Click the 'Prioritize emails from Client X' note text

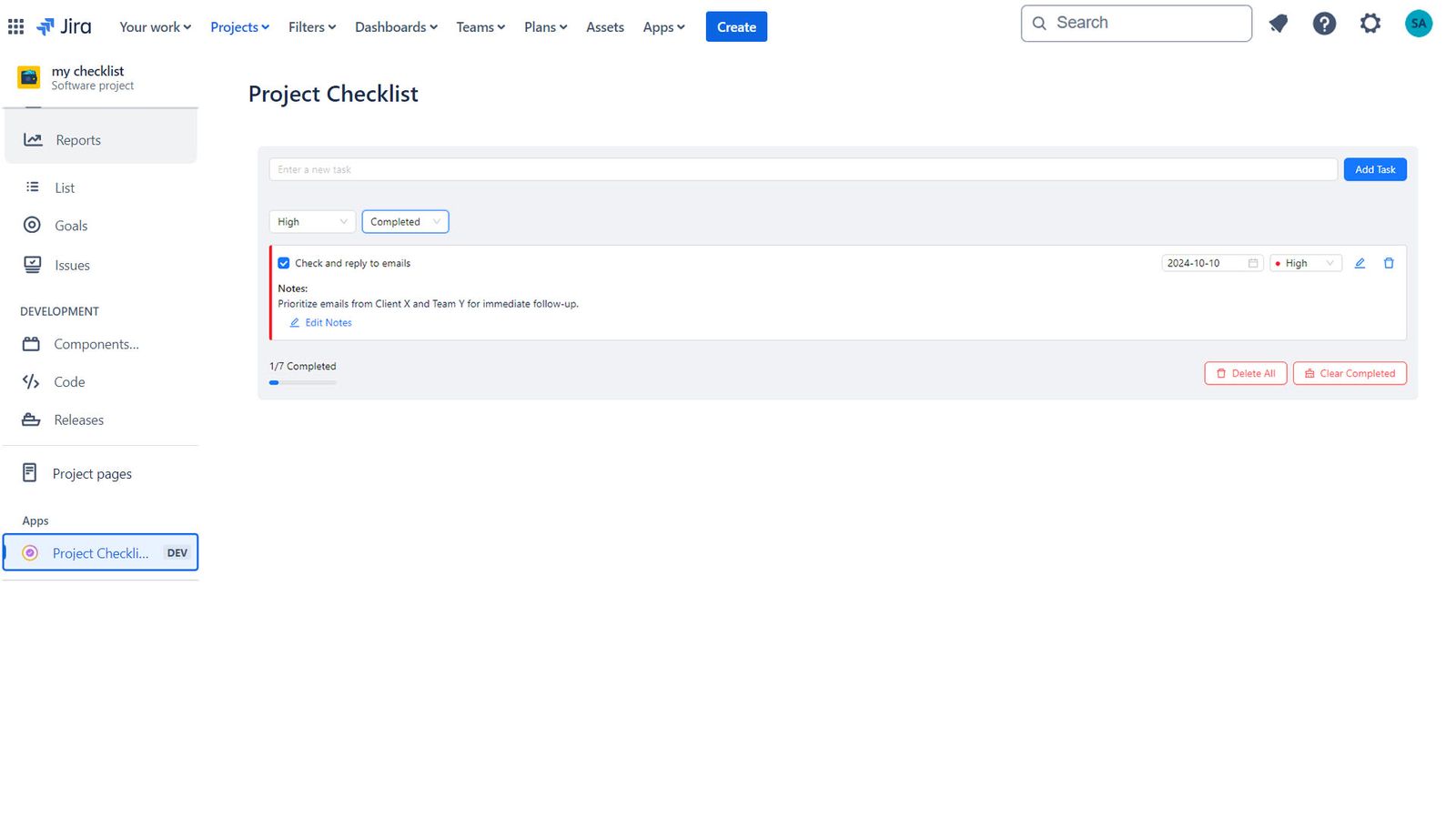pos(428,304)
